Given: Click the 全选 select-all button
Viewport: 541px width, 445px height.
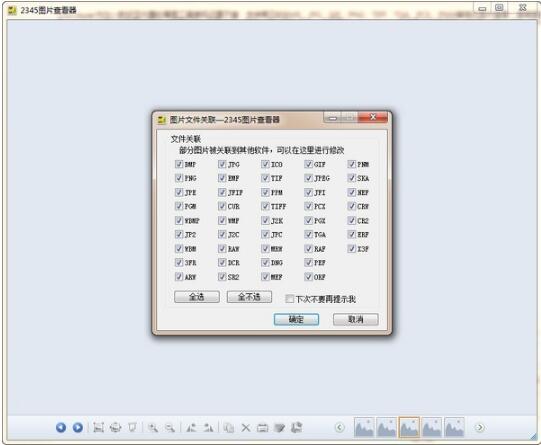Looking at the screenshot, I should pos(197,297).
